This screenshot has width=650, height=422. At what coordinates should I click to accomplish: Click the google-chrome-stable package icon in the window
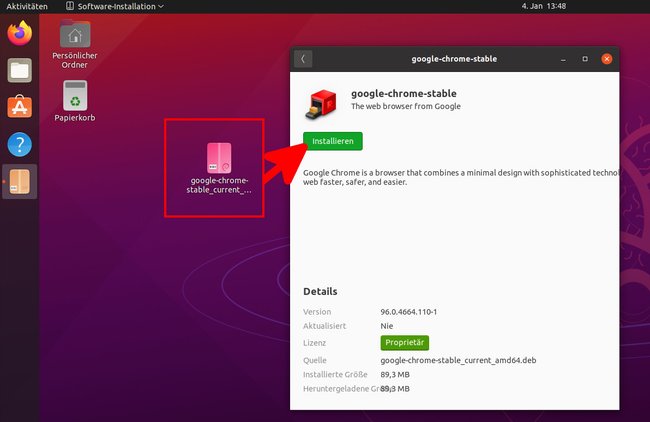(x=321, y=104)
